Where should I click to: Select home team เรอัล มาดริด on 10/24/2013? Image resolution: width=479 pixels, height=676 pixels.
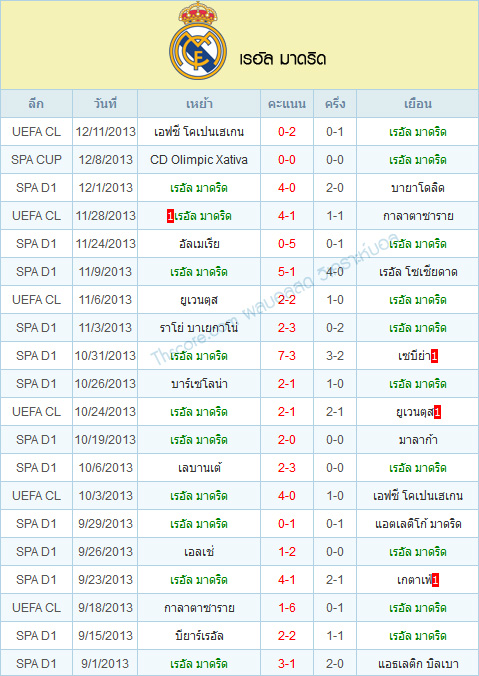(199, 412)
